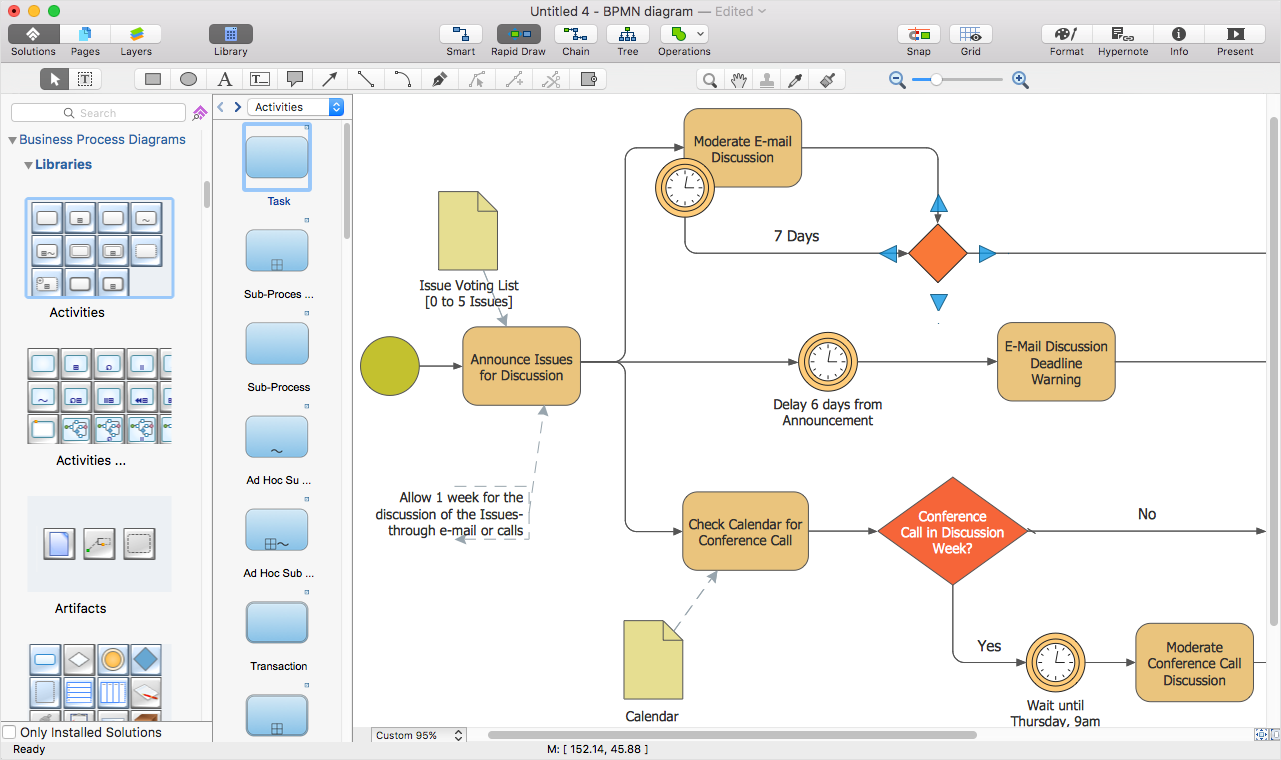The height and width of the screenshot is (760, 1281).
Task: Select the Rectangle shape tool
Action: tap(153, 80)
